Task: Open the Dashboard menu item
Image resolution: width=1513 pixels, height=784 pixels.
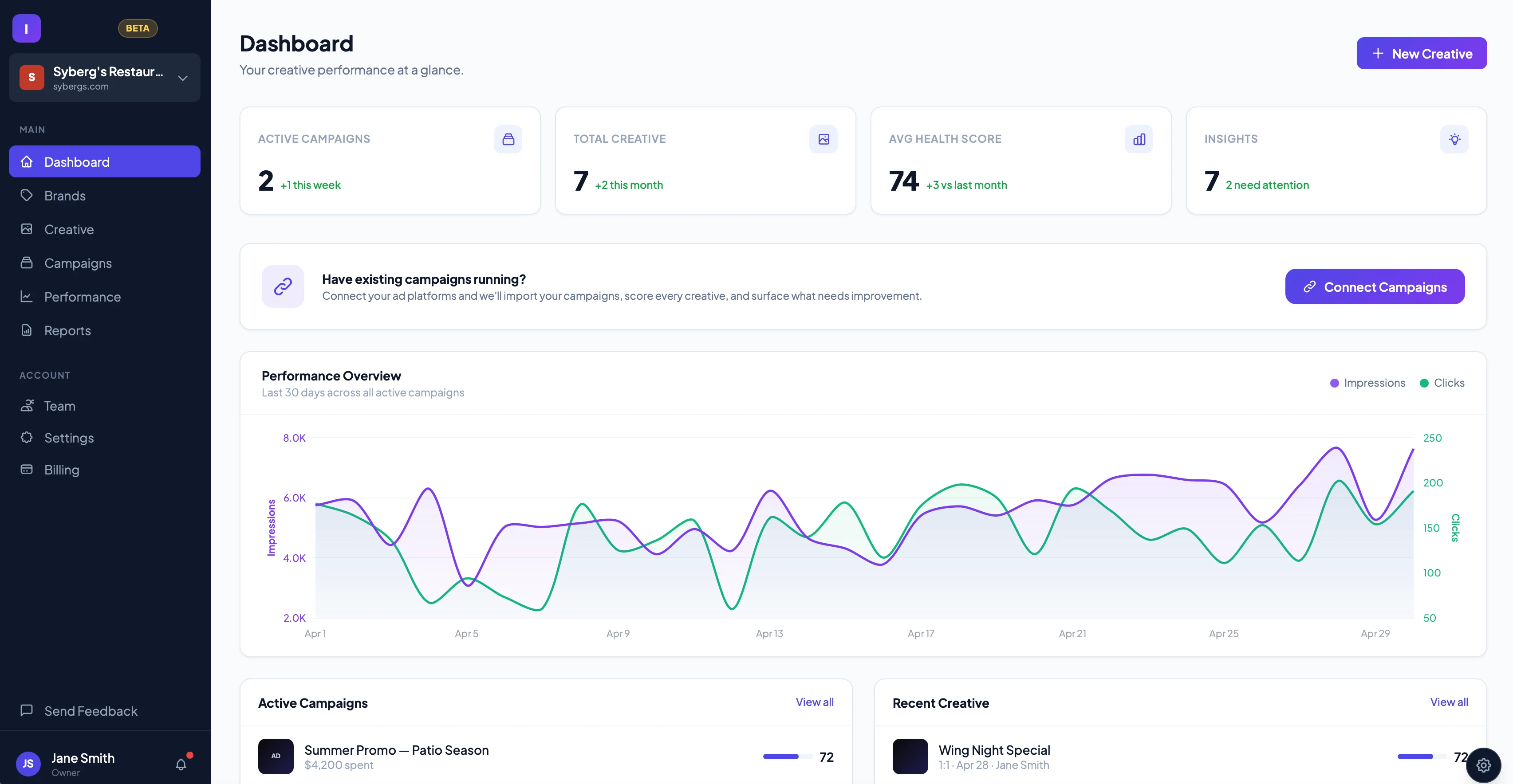Action: [x=105, y=161]
